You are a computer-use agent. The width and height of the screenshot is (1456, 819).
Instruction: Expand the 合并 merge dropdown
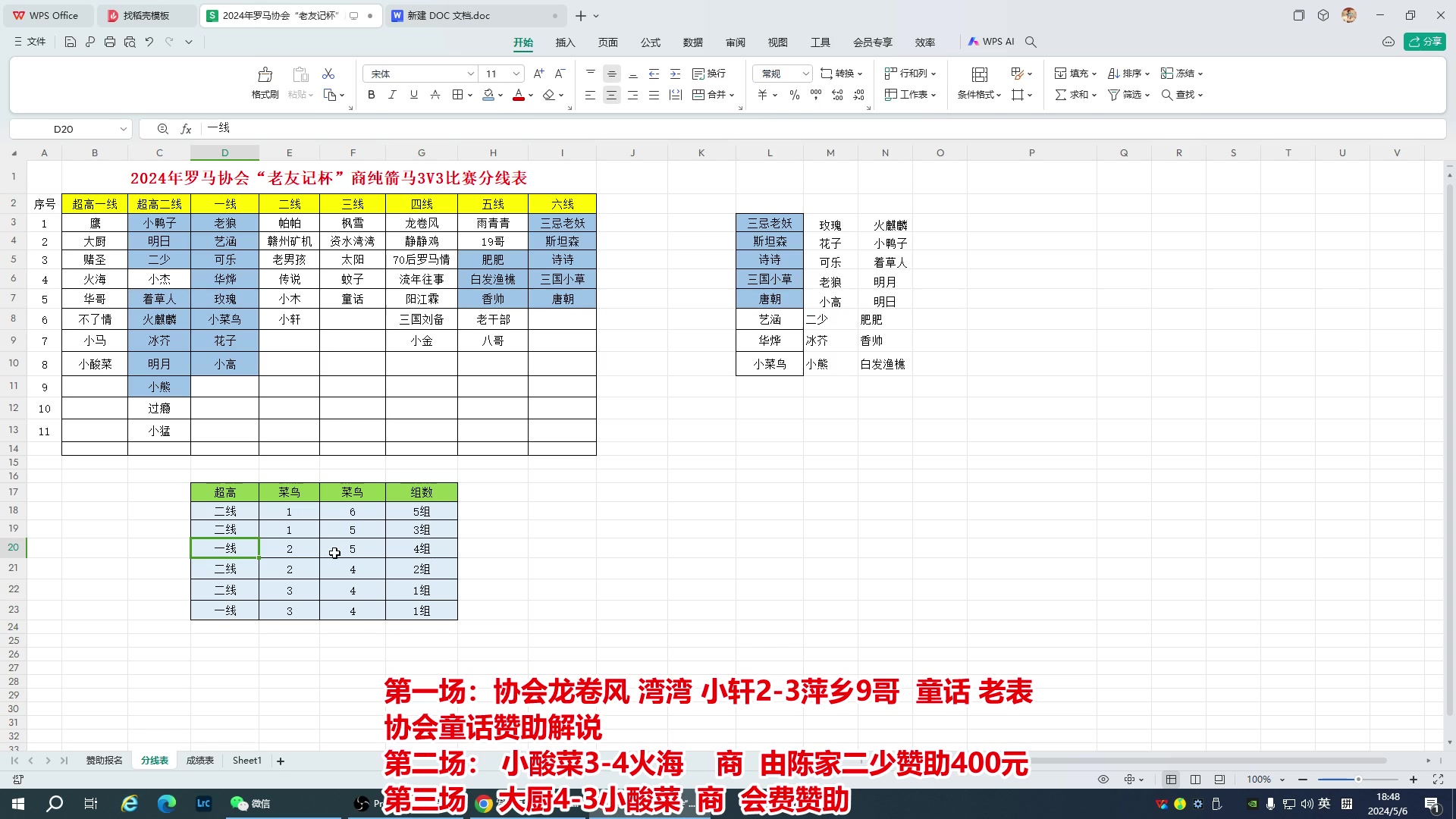[732, 95]
